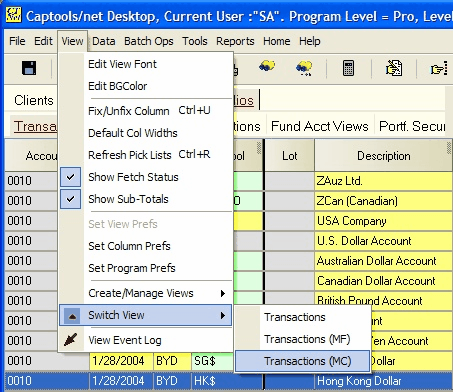Toggle Show Fetch Status checkmark
453x392 pixels.
70,177
